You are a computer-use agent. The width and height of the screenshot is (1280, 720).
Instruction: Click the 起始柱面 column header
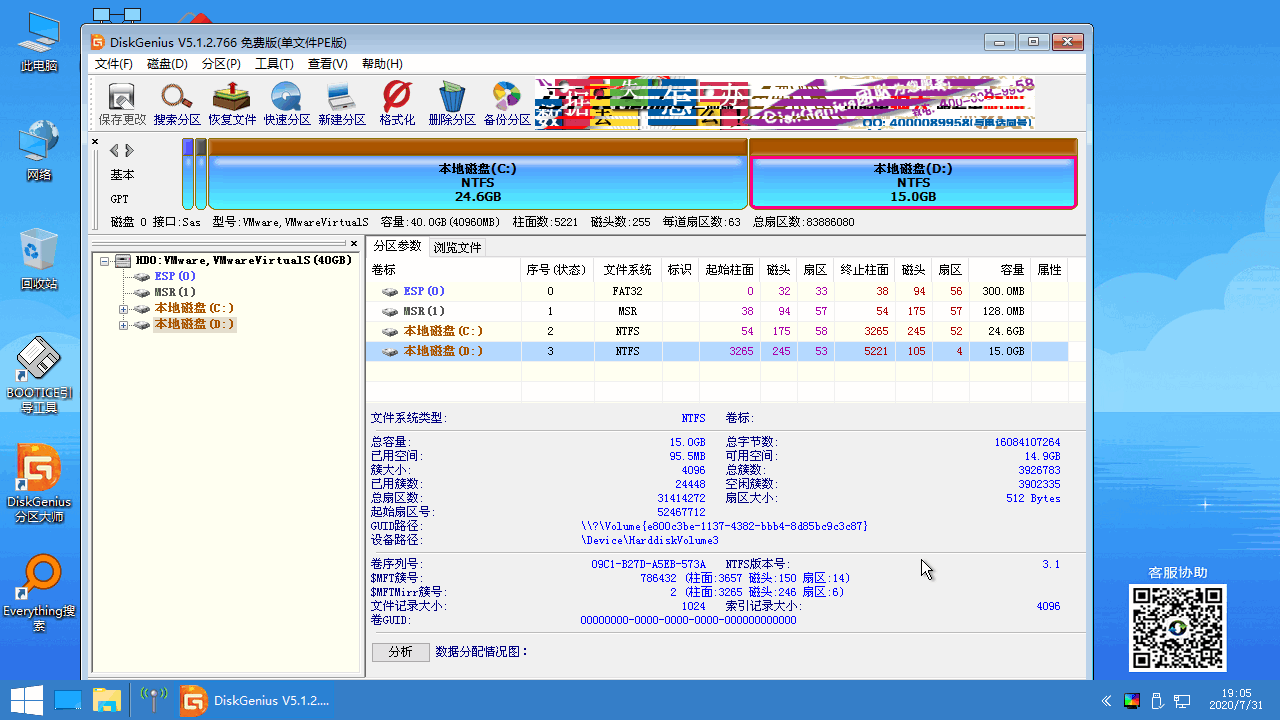pyautogui.click(x=729, y=270)
